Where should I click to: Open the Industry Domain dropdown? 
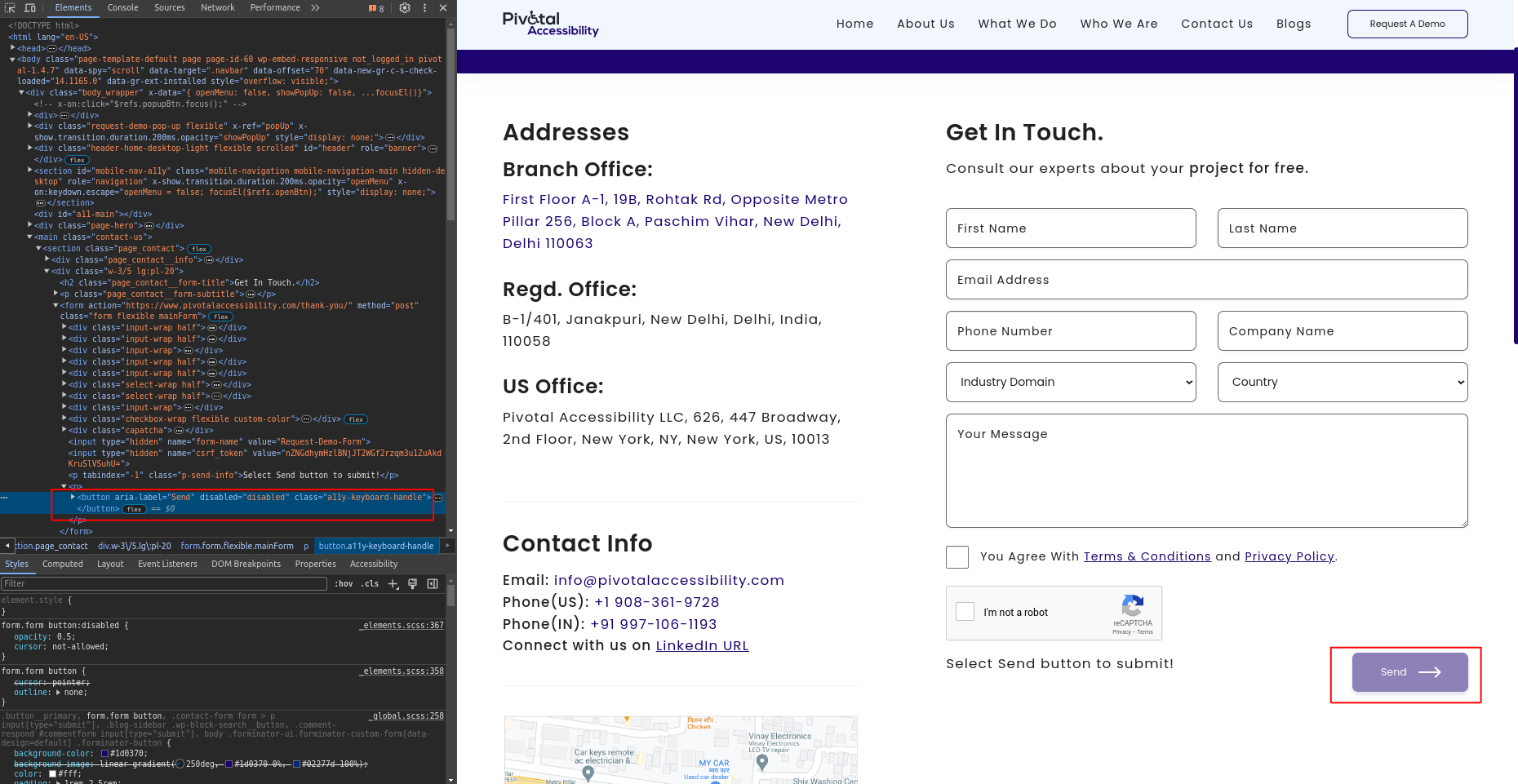[x=1071, y=383]
